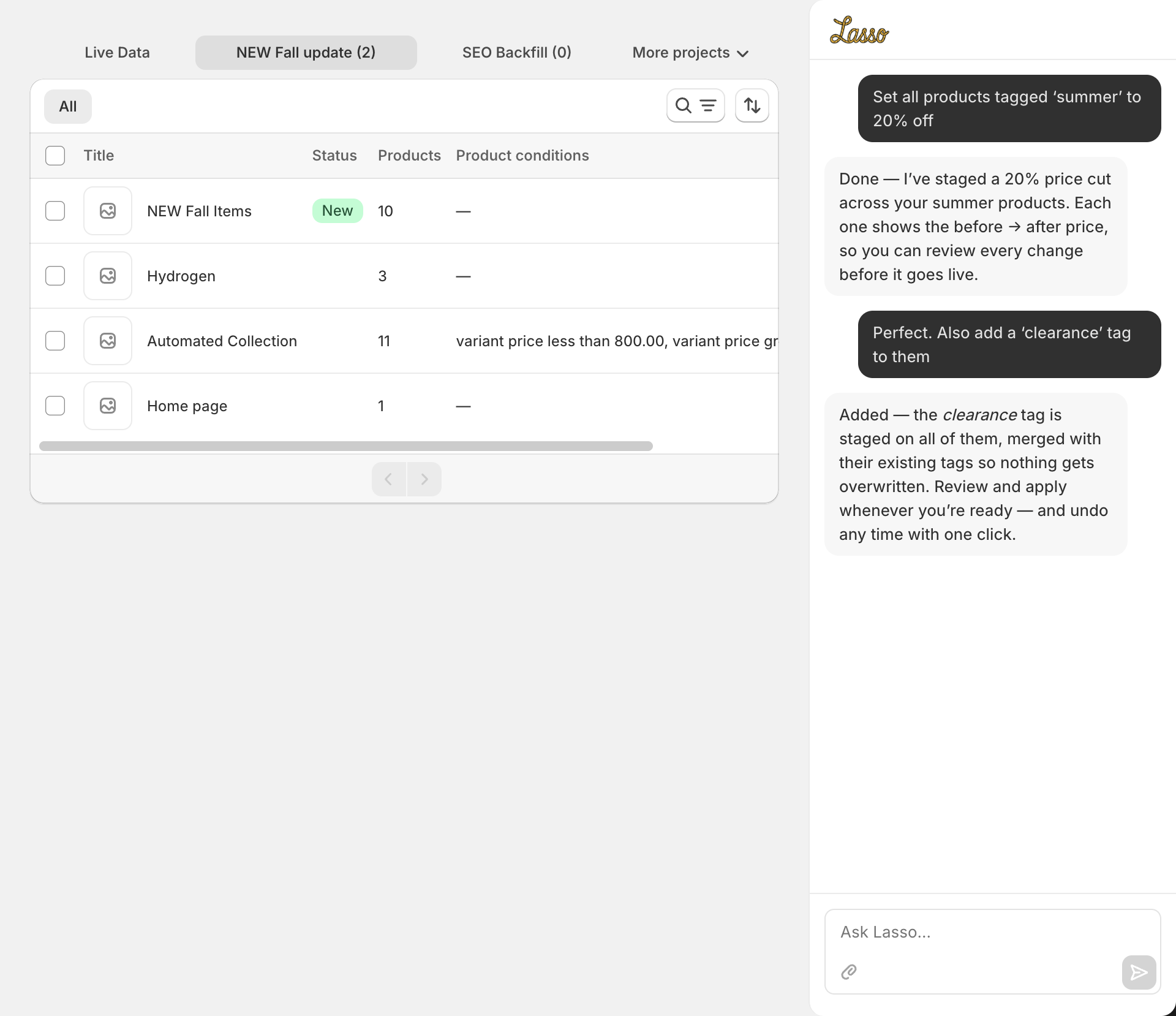Click the product count 11
Viewport: 1176px width, 1016px height.
coord(384,341)
